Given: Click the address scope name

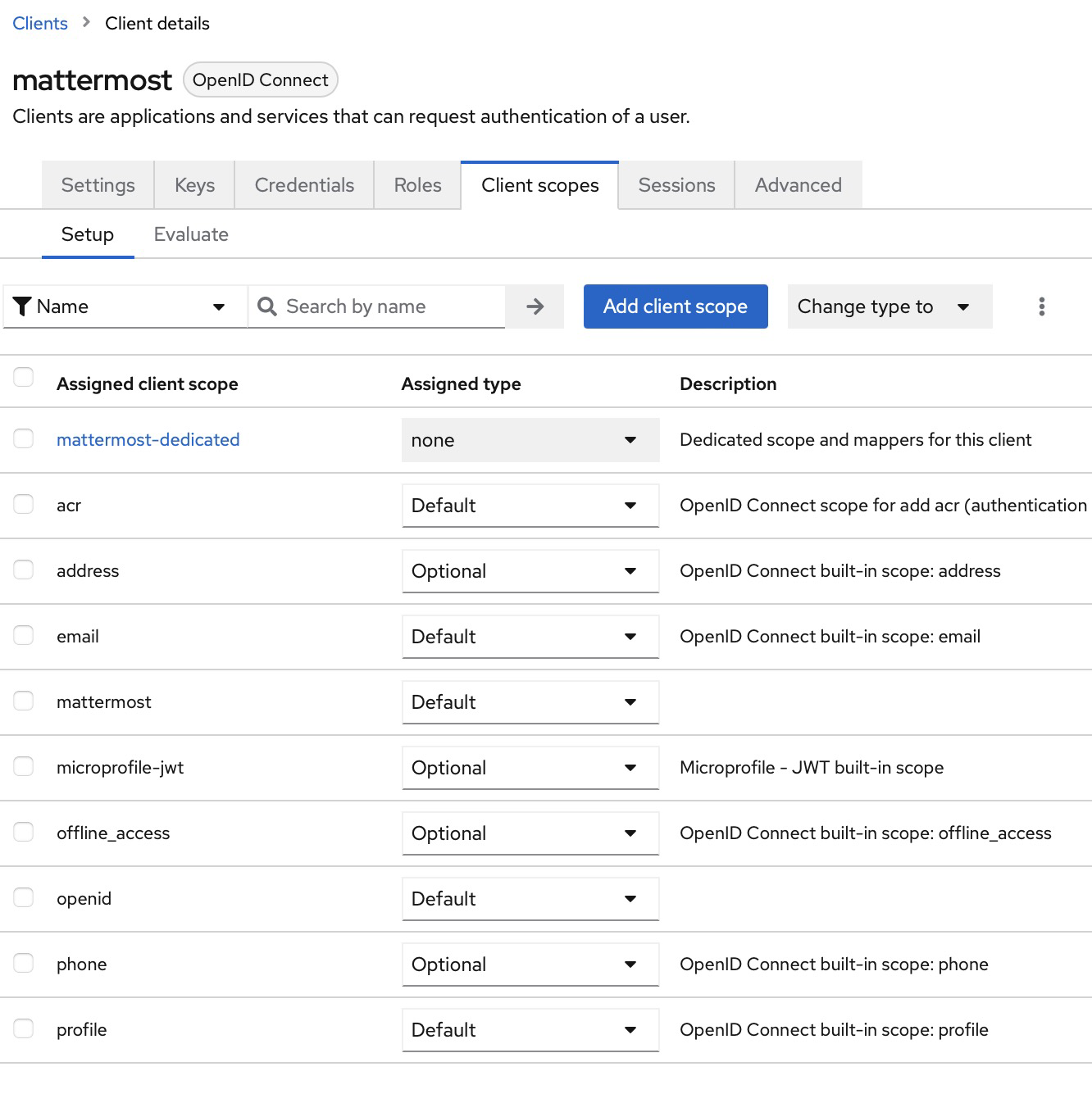Looking at the screenshot, I should click(88, 571).
